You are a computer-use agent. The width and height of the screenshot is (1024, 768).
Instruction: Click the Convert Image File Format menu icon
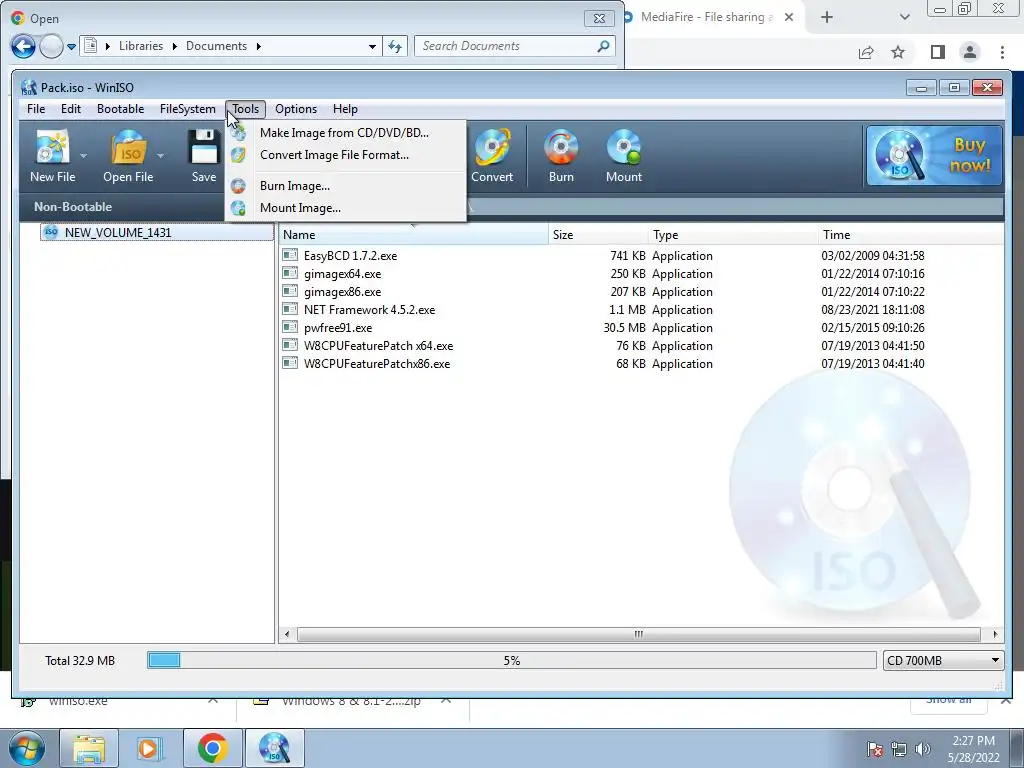[x=238, y=155]
